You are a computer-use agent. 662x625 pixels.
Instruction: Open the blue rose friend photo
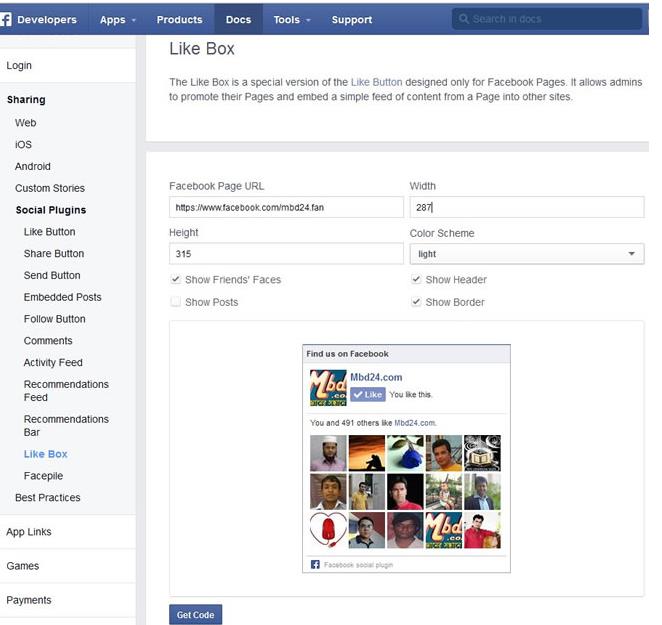405,453
